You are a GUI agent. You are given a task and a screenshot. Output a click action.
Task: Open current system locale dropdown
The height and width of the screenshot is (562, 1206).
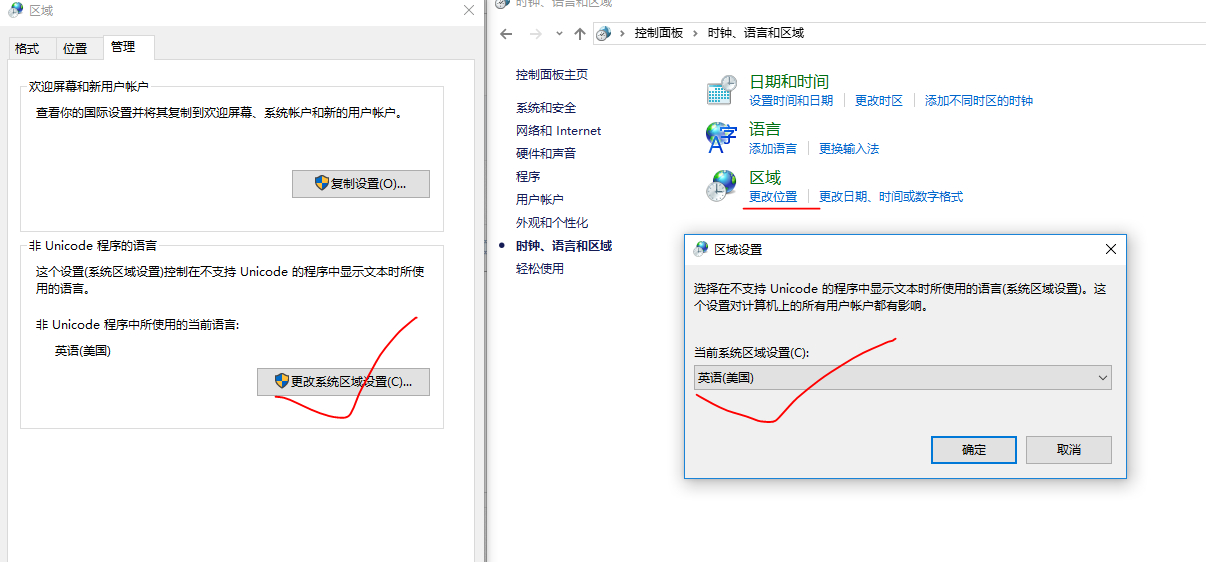(903, 378)
